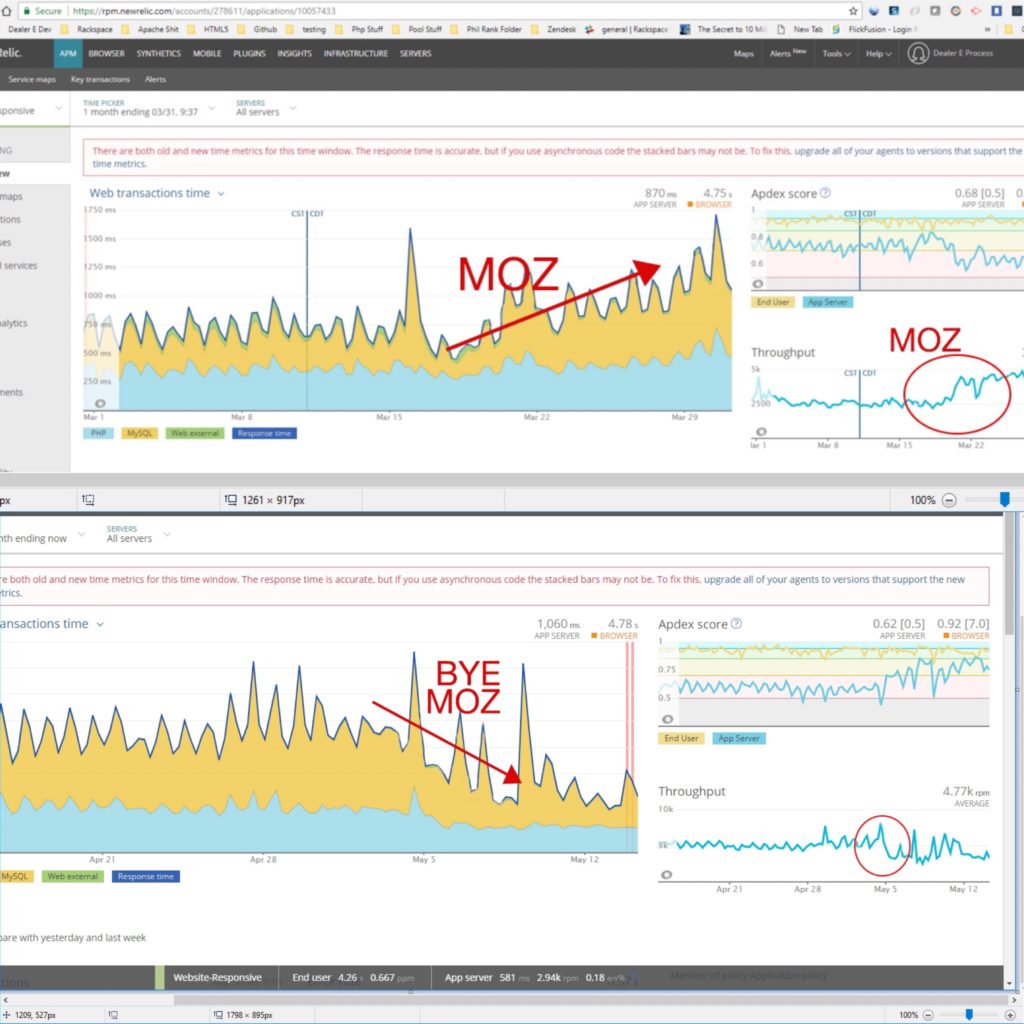Click the Website-Responsive status bar label
The image size is (1024, 1024).
click(217, 978)
